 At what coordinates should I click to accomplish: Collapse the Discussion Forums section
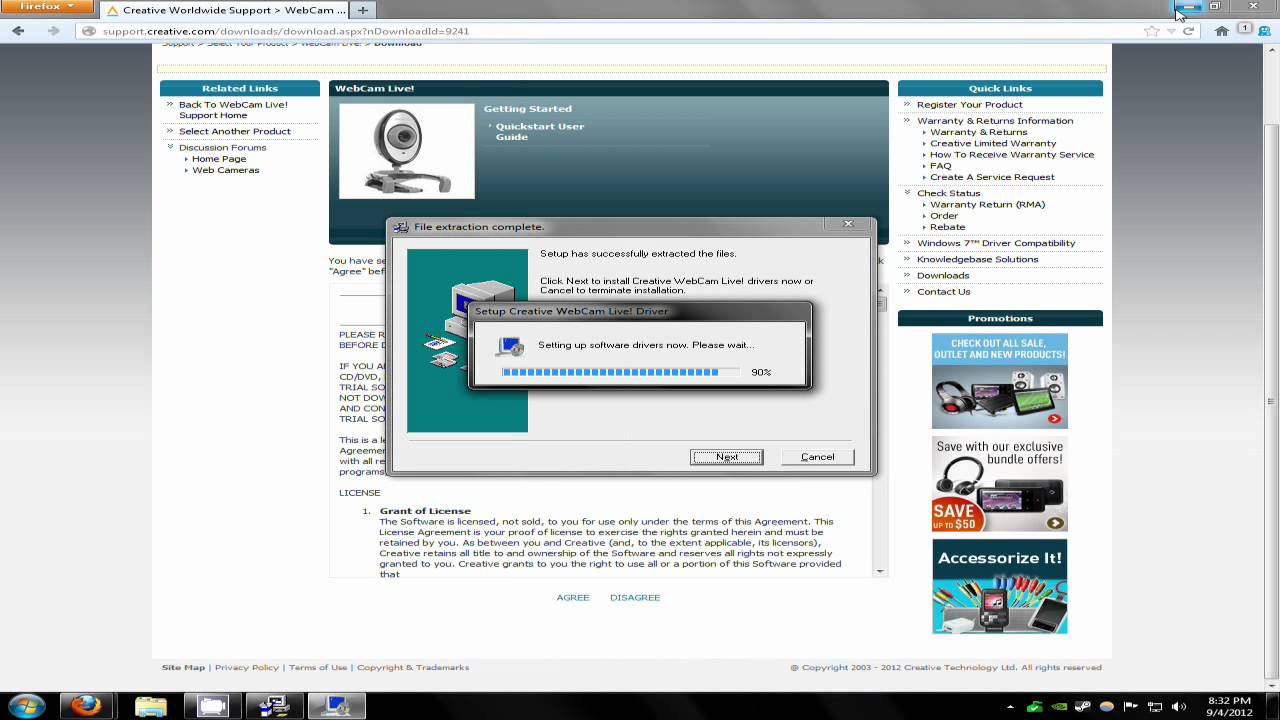pos(170,147)
